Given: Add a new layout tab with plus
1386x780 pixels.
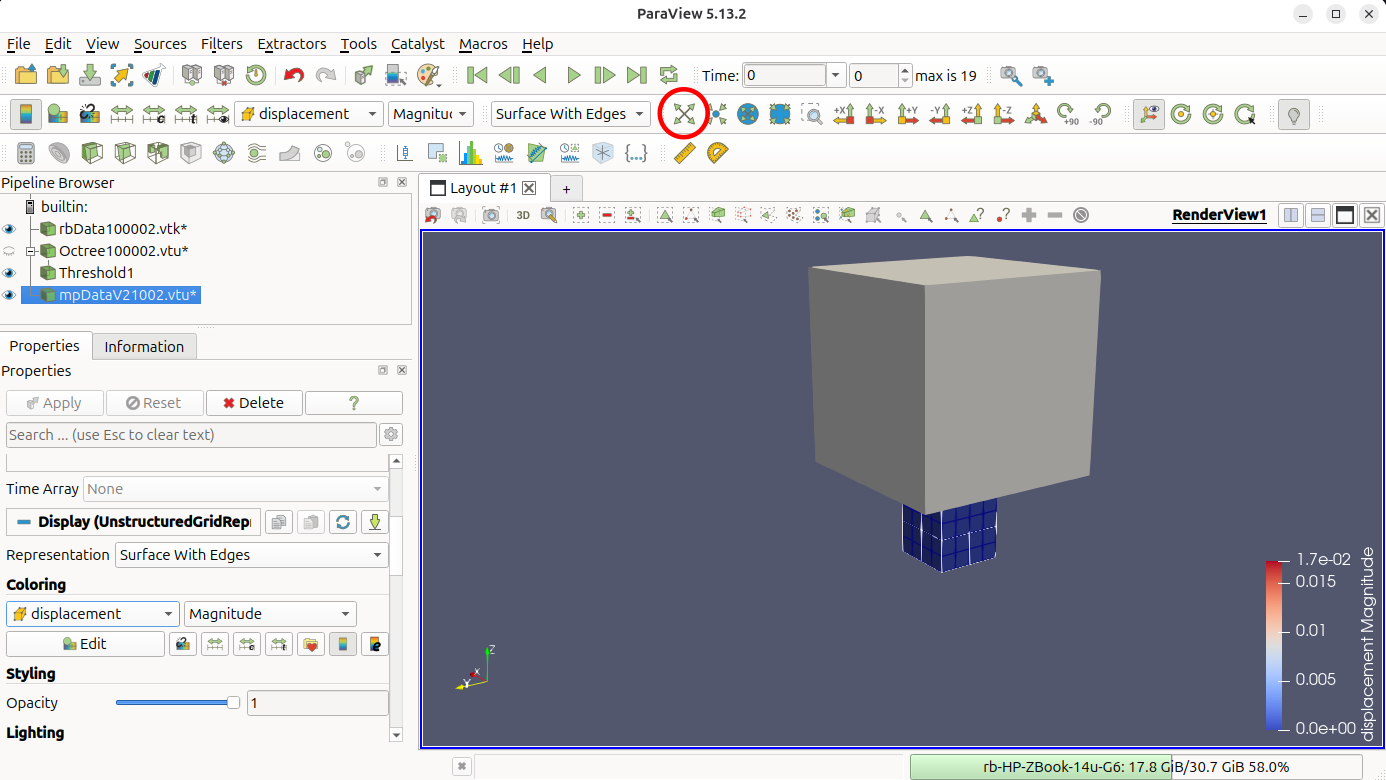Looking at the screenshot, I should tap(566, 189).
